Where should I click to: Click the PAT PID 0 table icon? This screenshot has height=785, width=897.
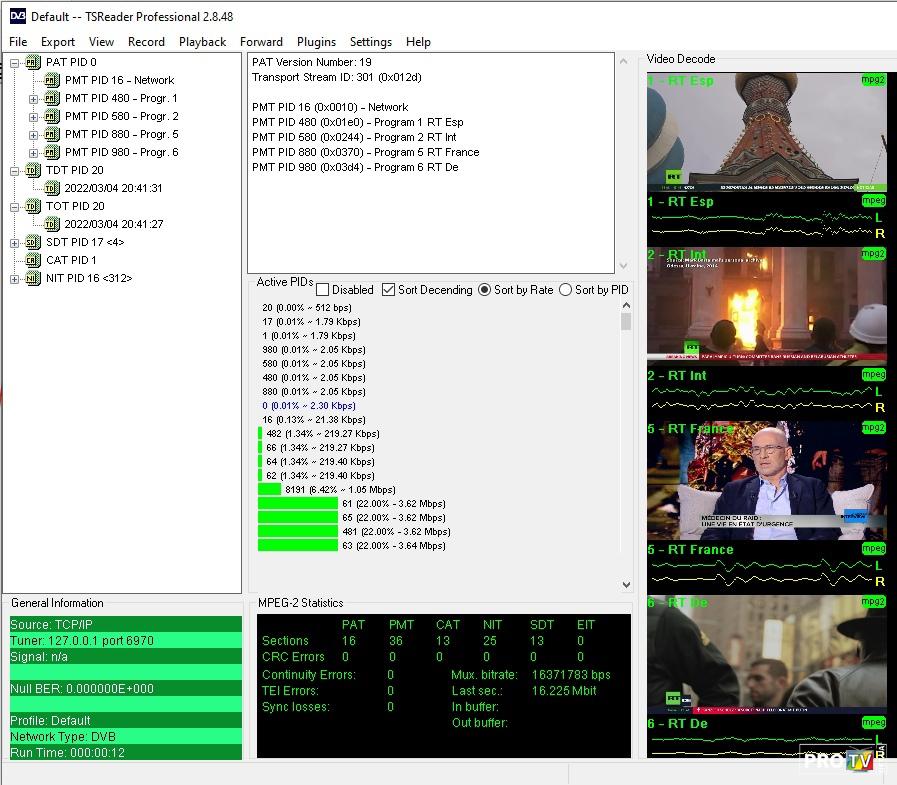pos(32,62)
